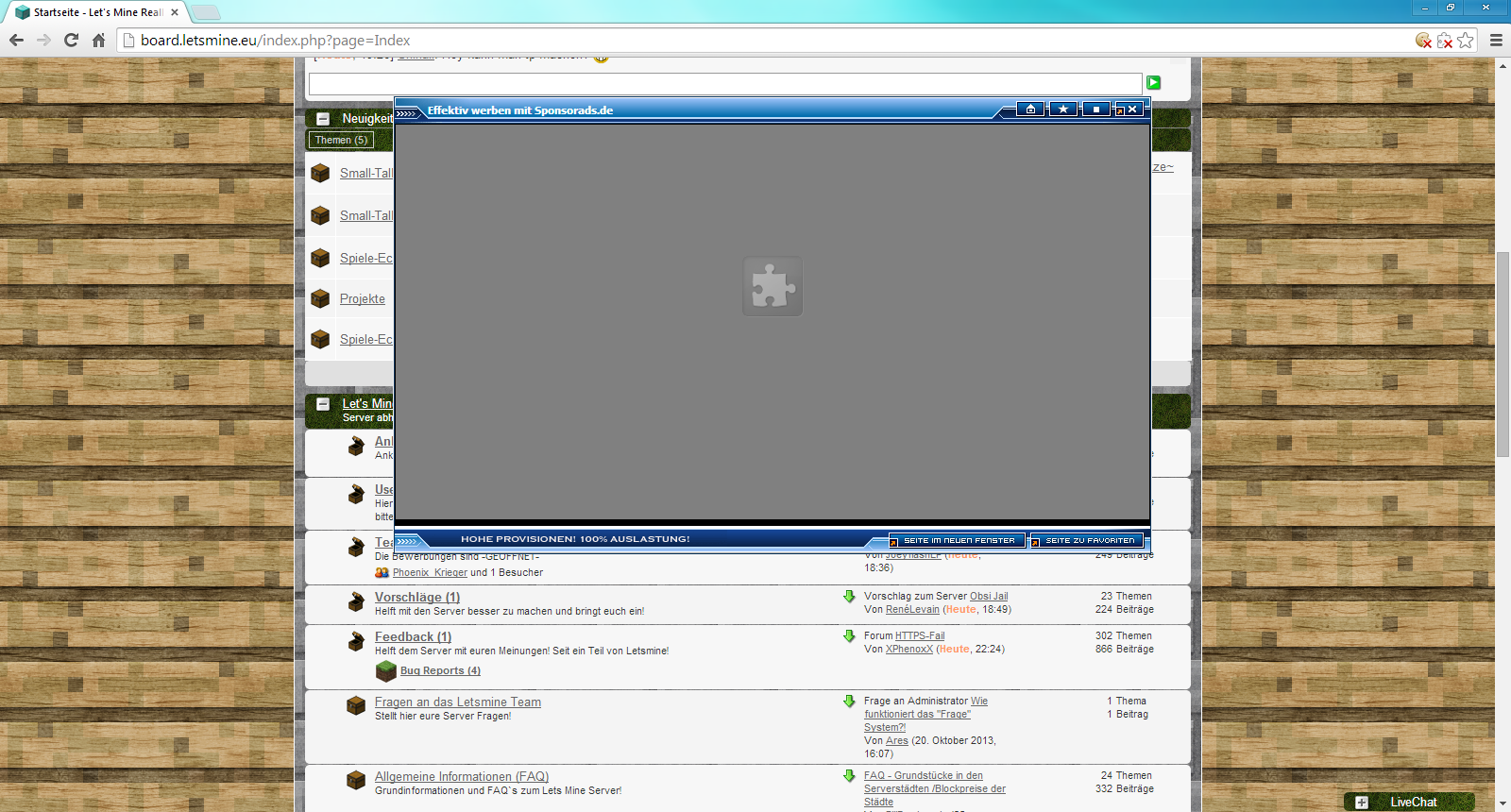1511x812 pixels.
Task: Expand the LiveChat panel
Action: [x=1362, y=802]
